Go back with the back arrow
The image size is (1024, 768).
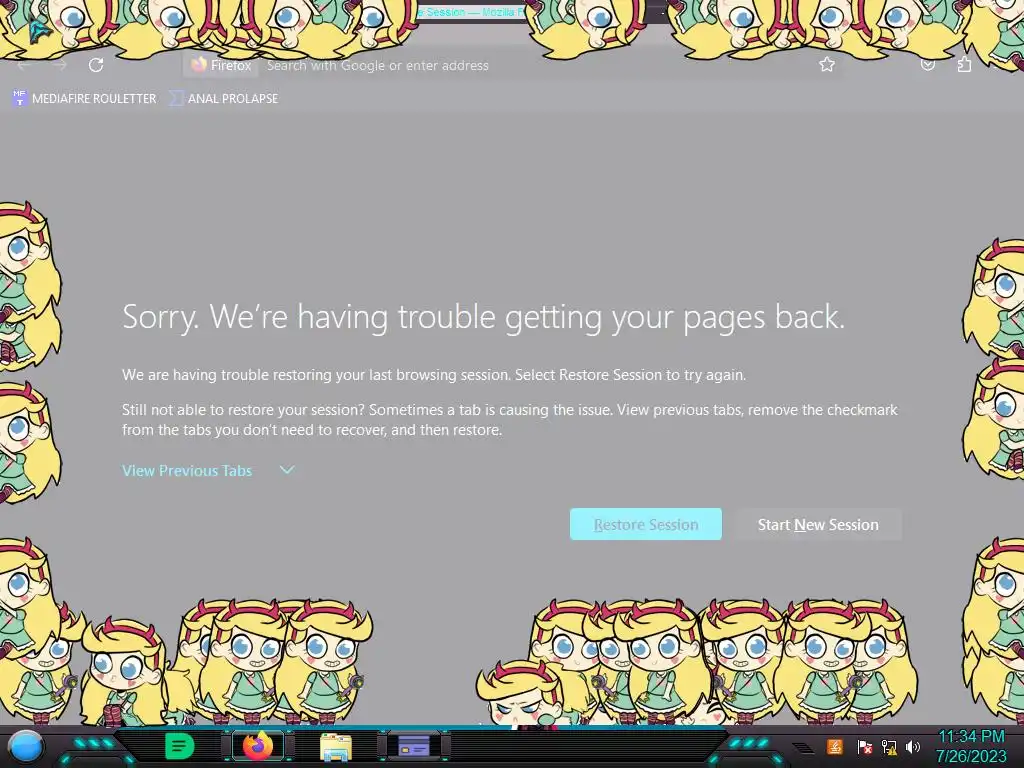tap(24, 65)
